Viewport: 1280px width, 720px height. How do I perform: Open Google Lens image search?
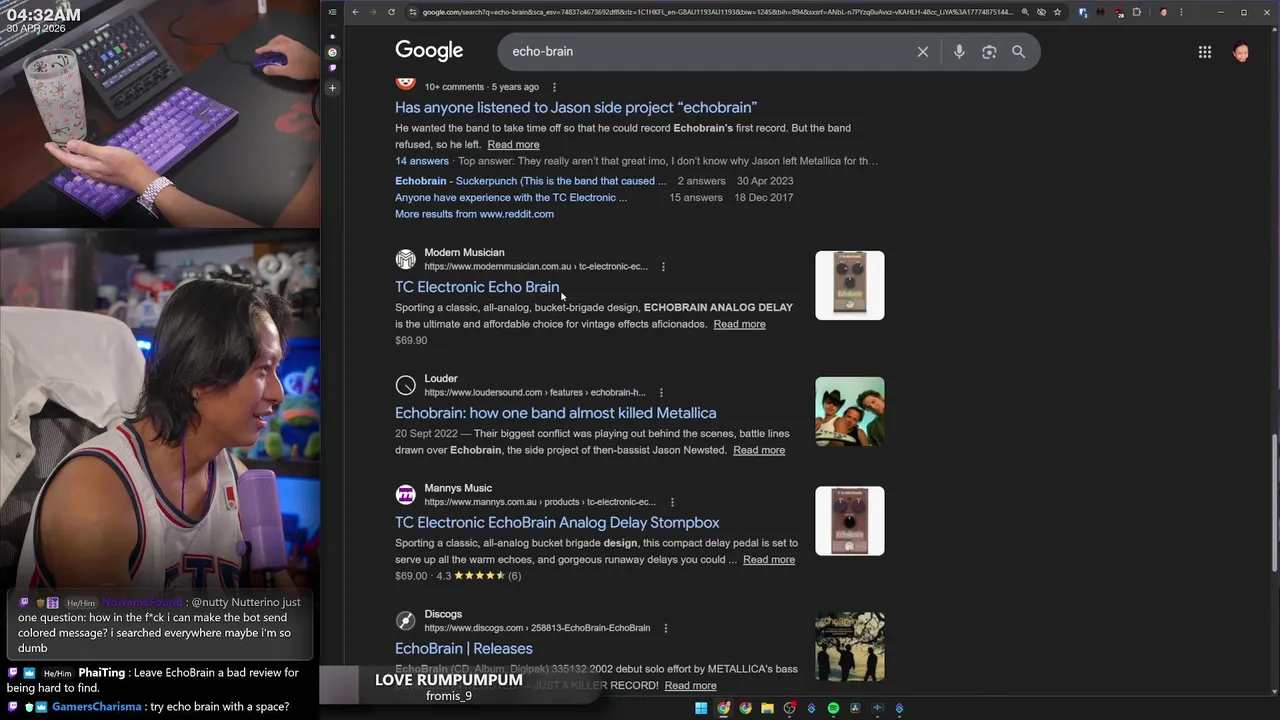(989, 52)
